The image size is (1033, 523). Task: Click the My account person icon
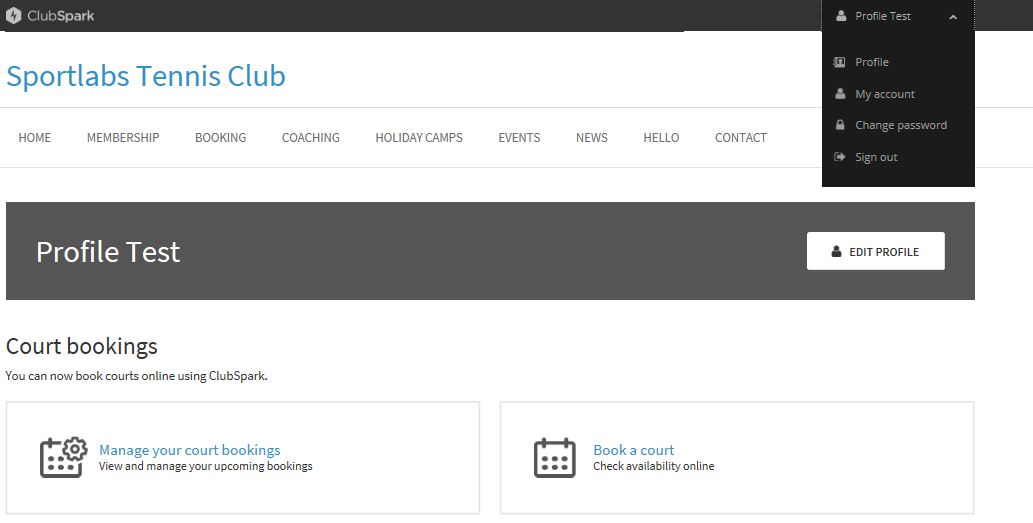tap(840, 94)
